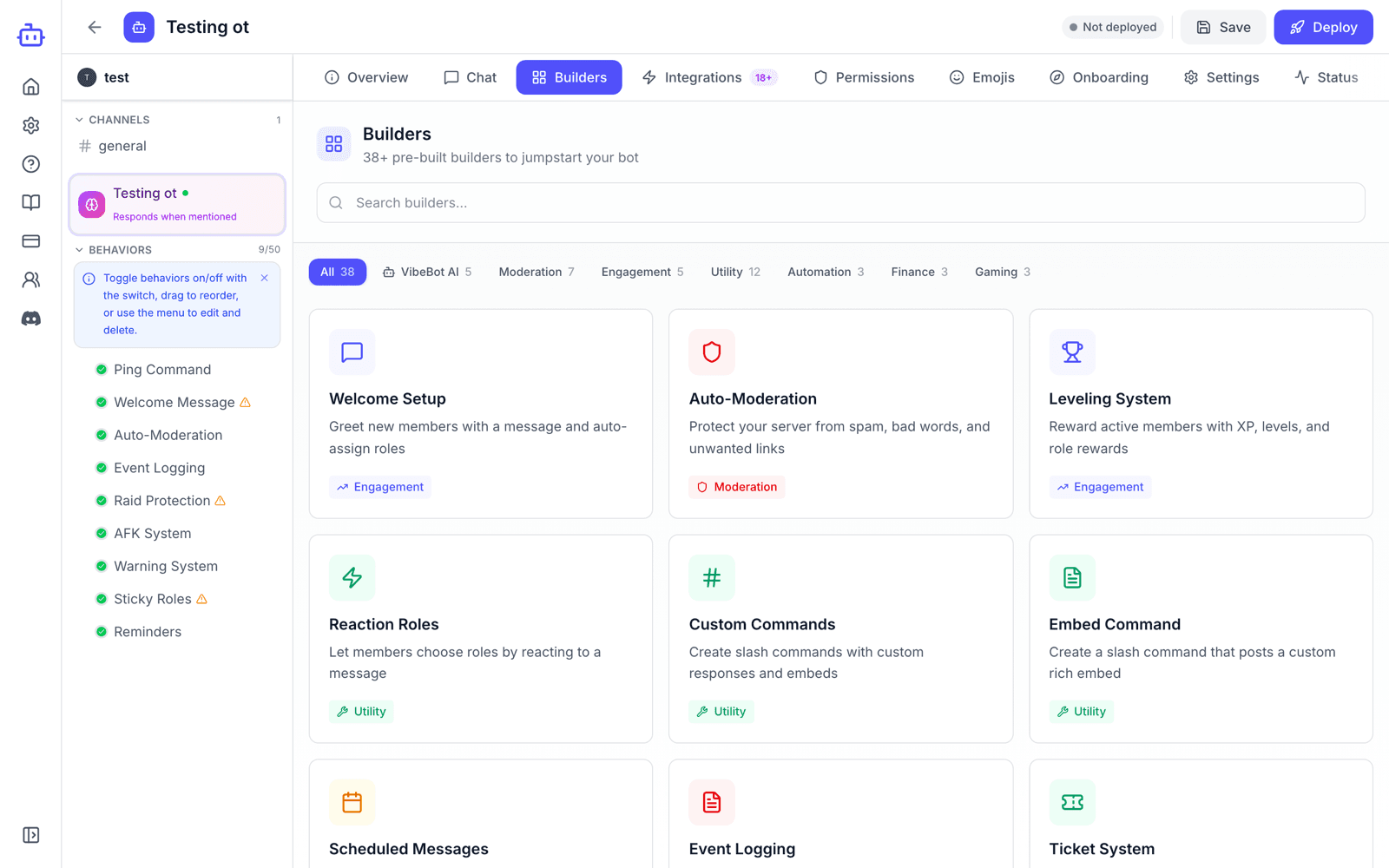Collapse the BEHAVIORS section
The height and width of the screenshot is (868, 1389).
click(x=113, y=250)
